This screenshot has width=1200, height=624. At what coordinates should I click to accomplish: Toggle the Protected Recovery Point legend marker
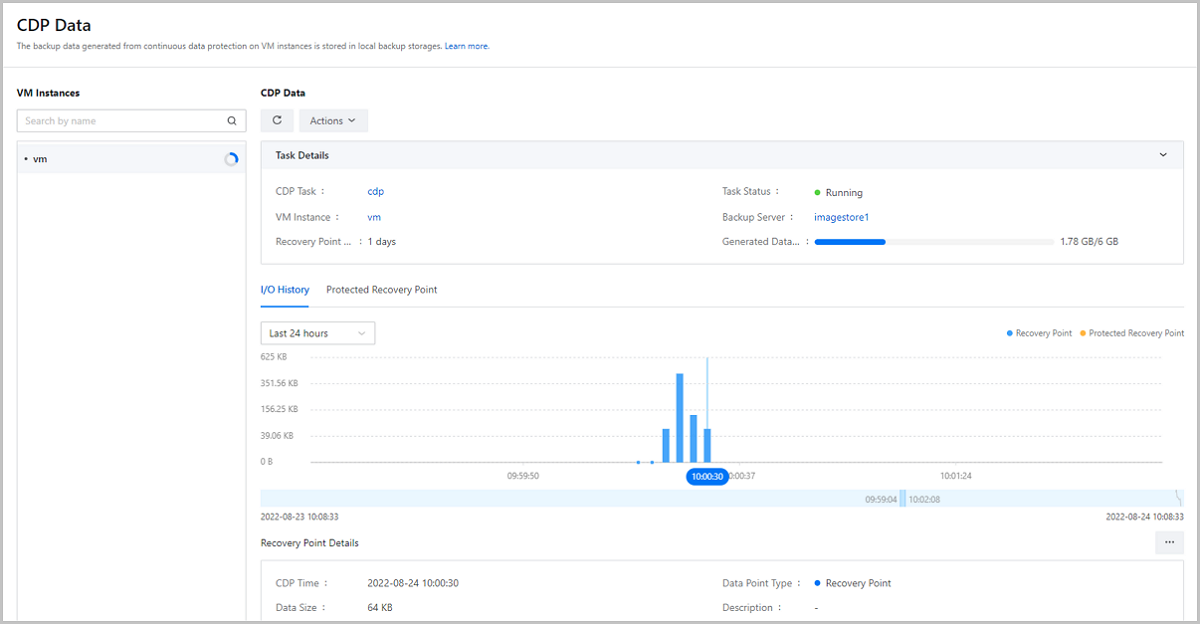pos(1083,333)
